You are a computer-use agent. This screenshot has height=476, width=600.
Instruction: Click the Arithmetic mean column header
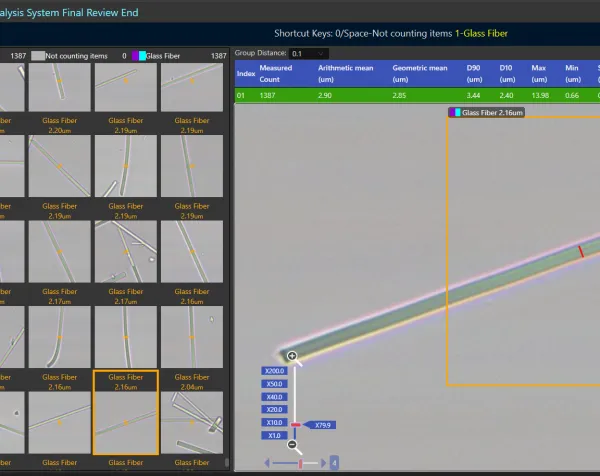[x=345, y=73]
